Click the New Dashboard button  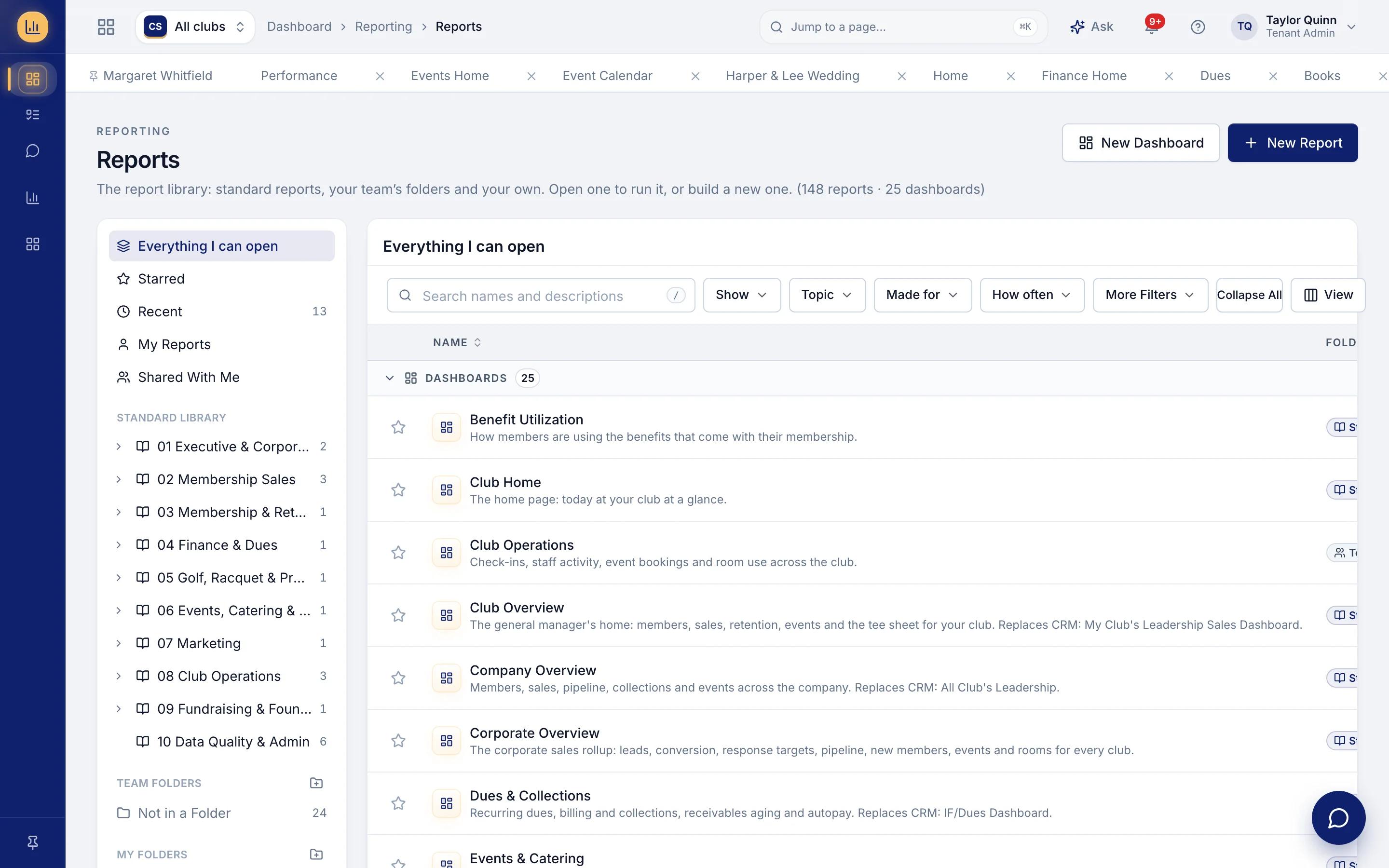1141,143
